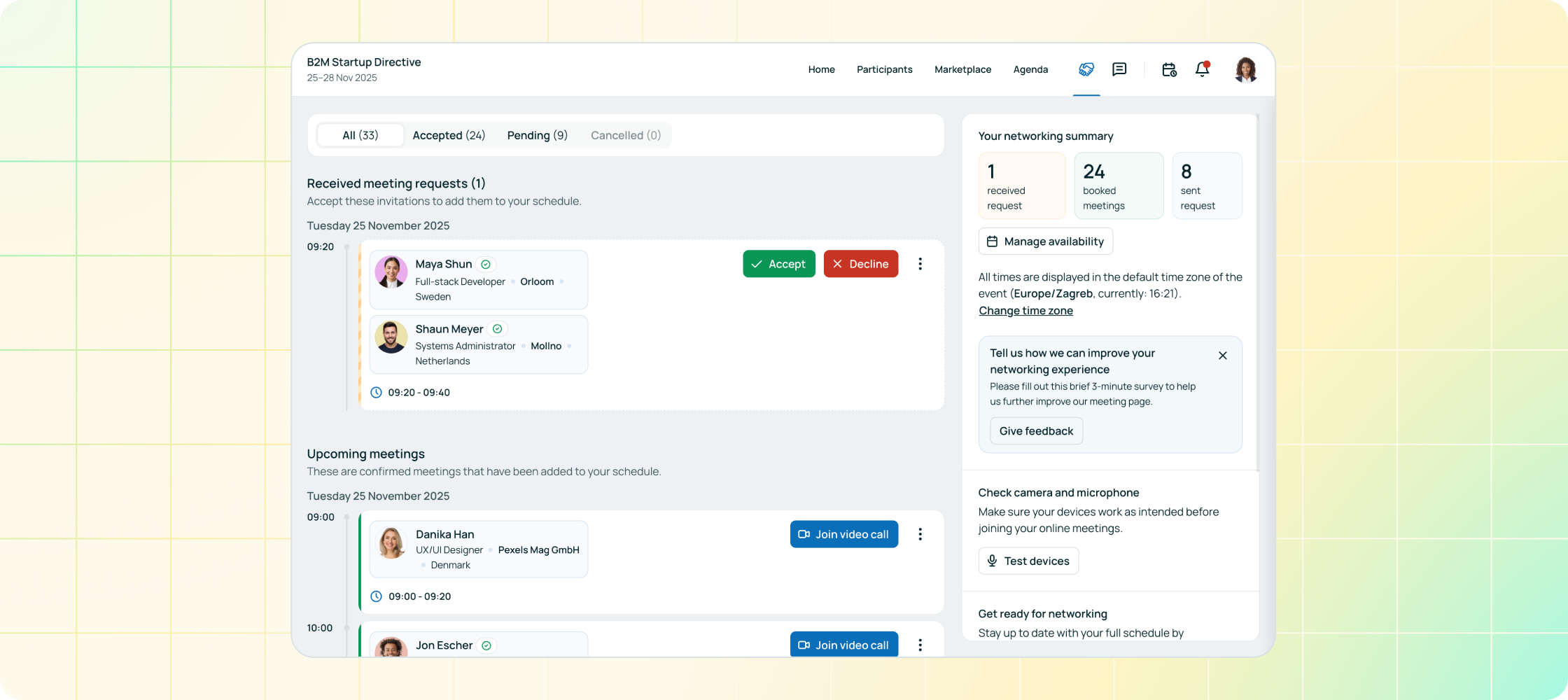Open the notifications bell

[1202, 69]
